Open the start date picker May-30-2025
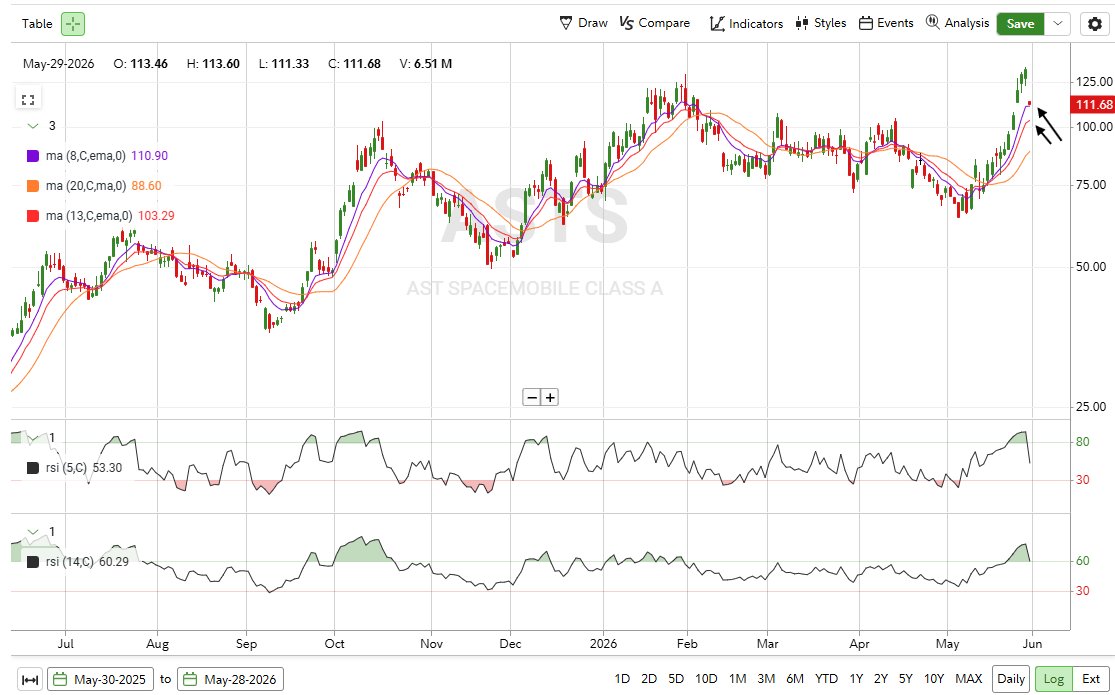This screenshot has height=695, width=1115. [x=100, y=679]
